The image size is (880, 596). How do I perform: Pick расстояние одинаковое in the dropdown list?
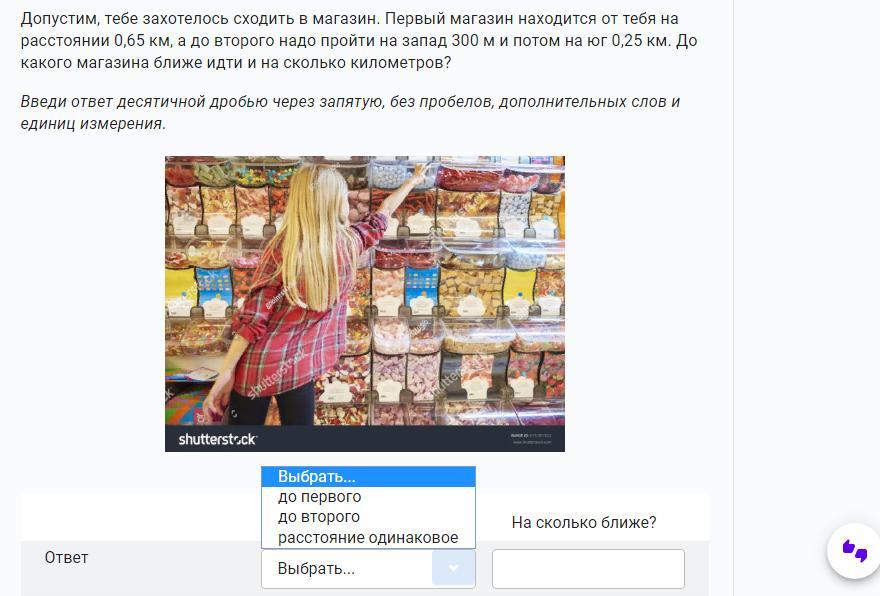coord(368,538)
